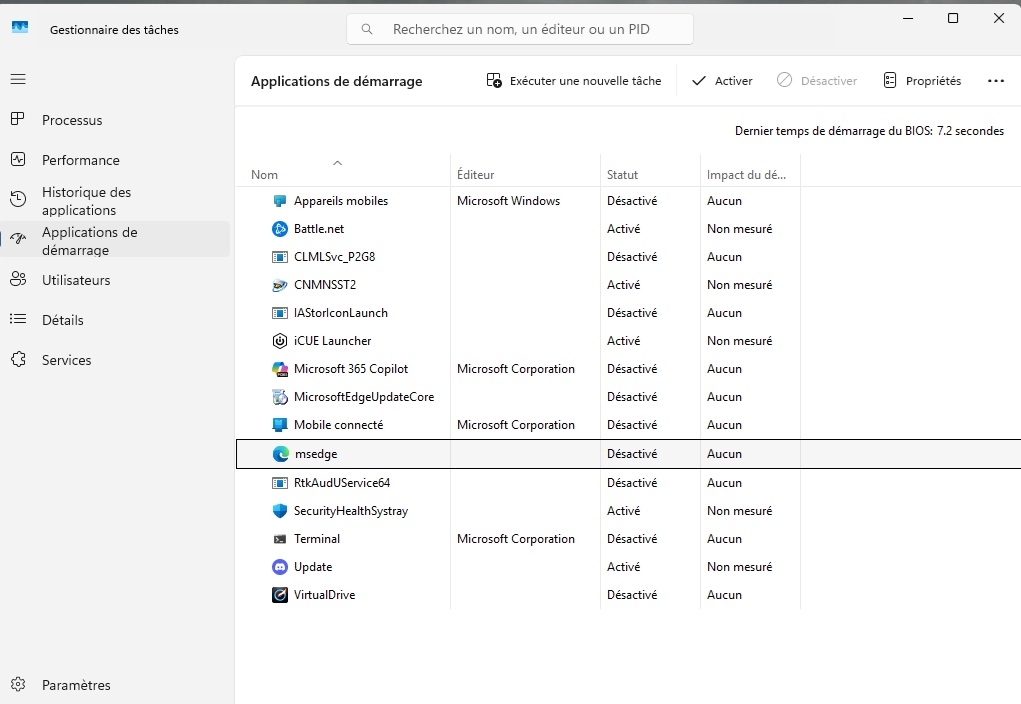Click the search magnifier icon
Image resolution: width=1021 pixels, height=704 pixels.
click(x=367, y=29)
